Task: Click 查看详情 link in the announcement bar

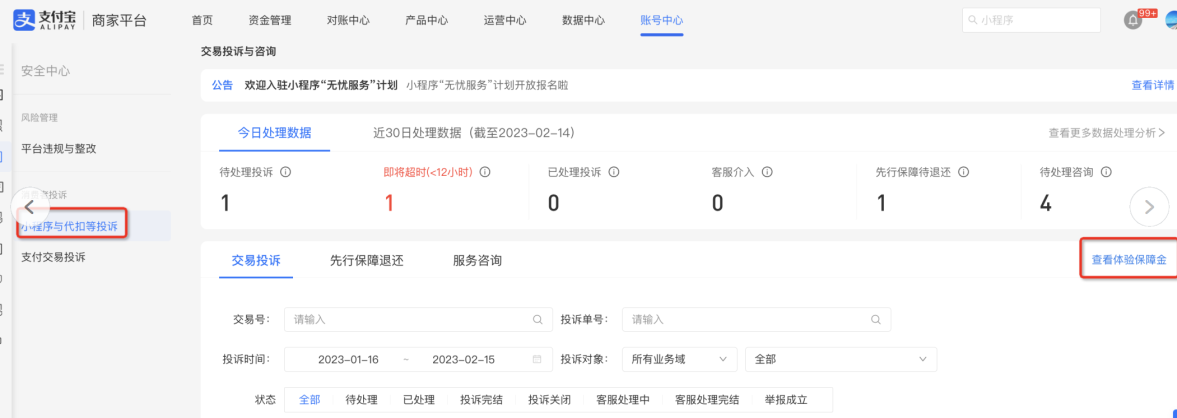Action: click(x=1153, y=86)
